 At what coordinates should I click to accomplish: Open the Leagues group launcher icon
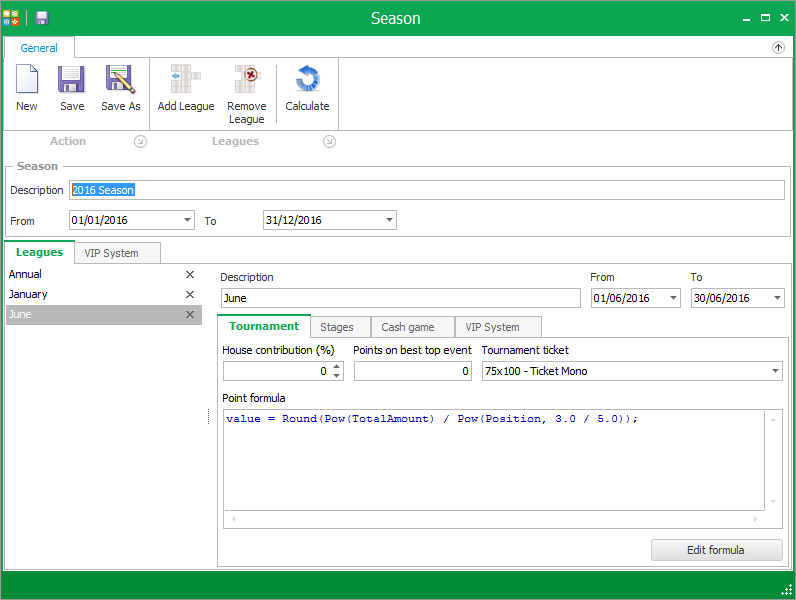point(329,142)
